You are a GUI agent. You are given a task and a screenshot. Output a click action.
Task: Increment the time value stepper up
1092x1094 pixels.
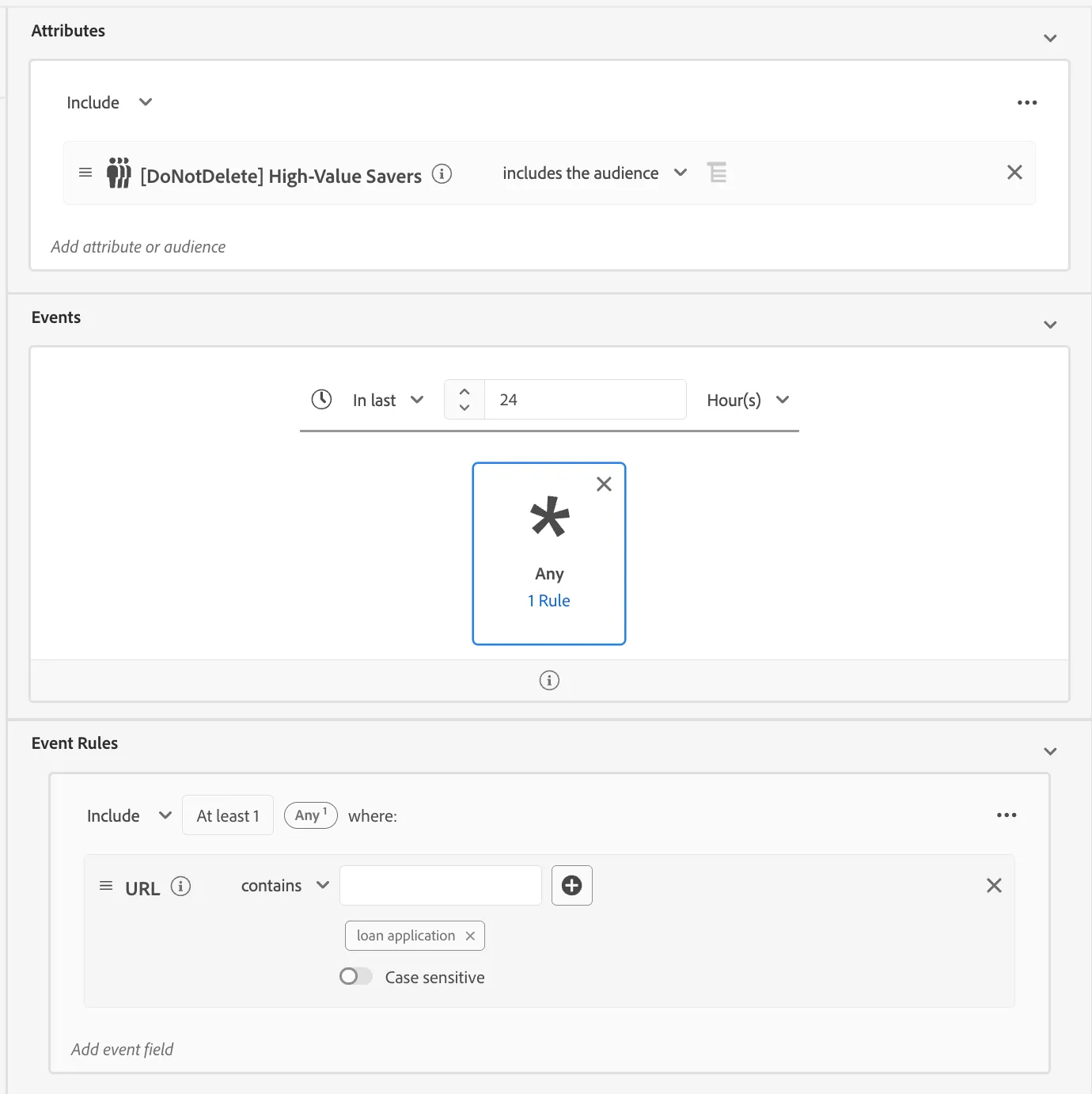464,391
